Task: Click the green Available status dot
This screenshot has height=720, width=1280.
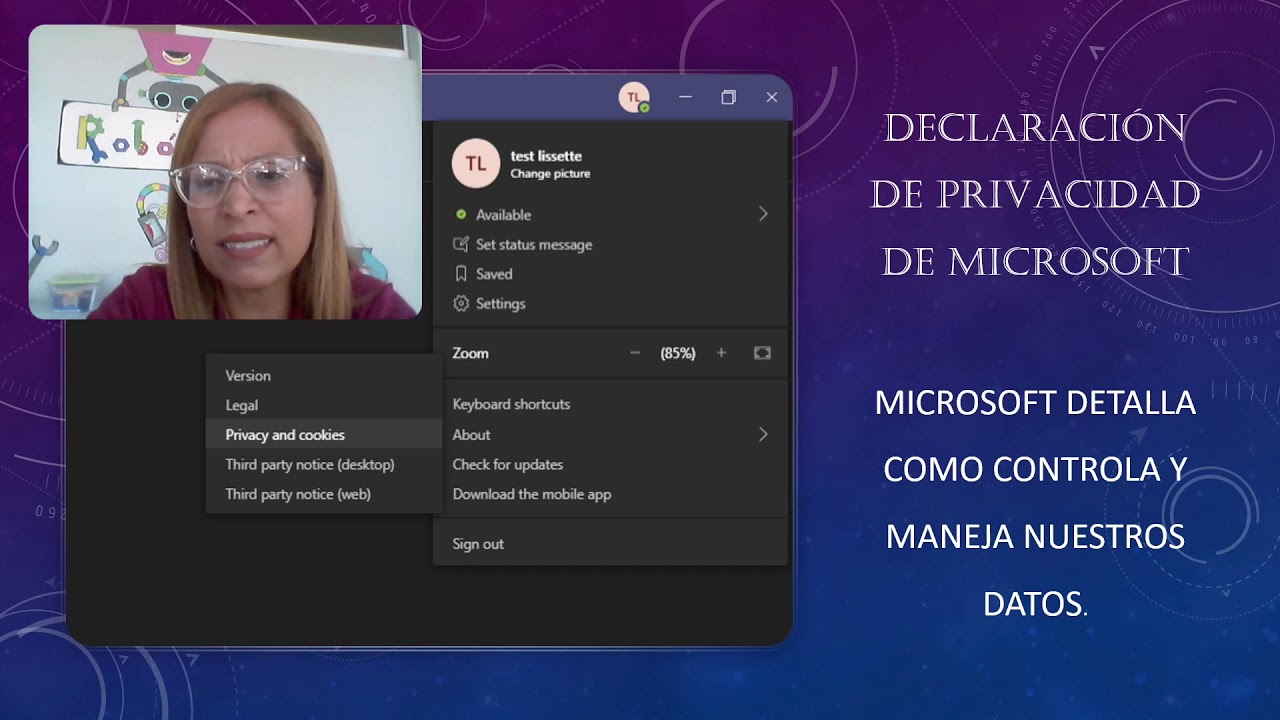Action: 461,214
